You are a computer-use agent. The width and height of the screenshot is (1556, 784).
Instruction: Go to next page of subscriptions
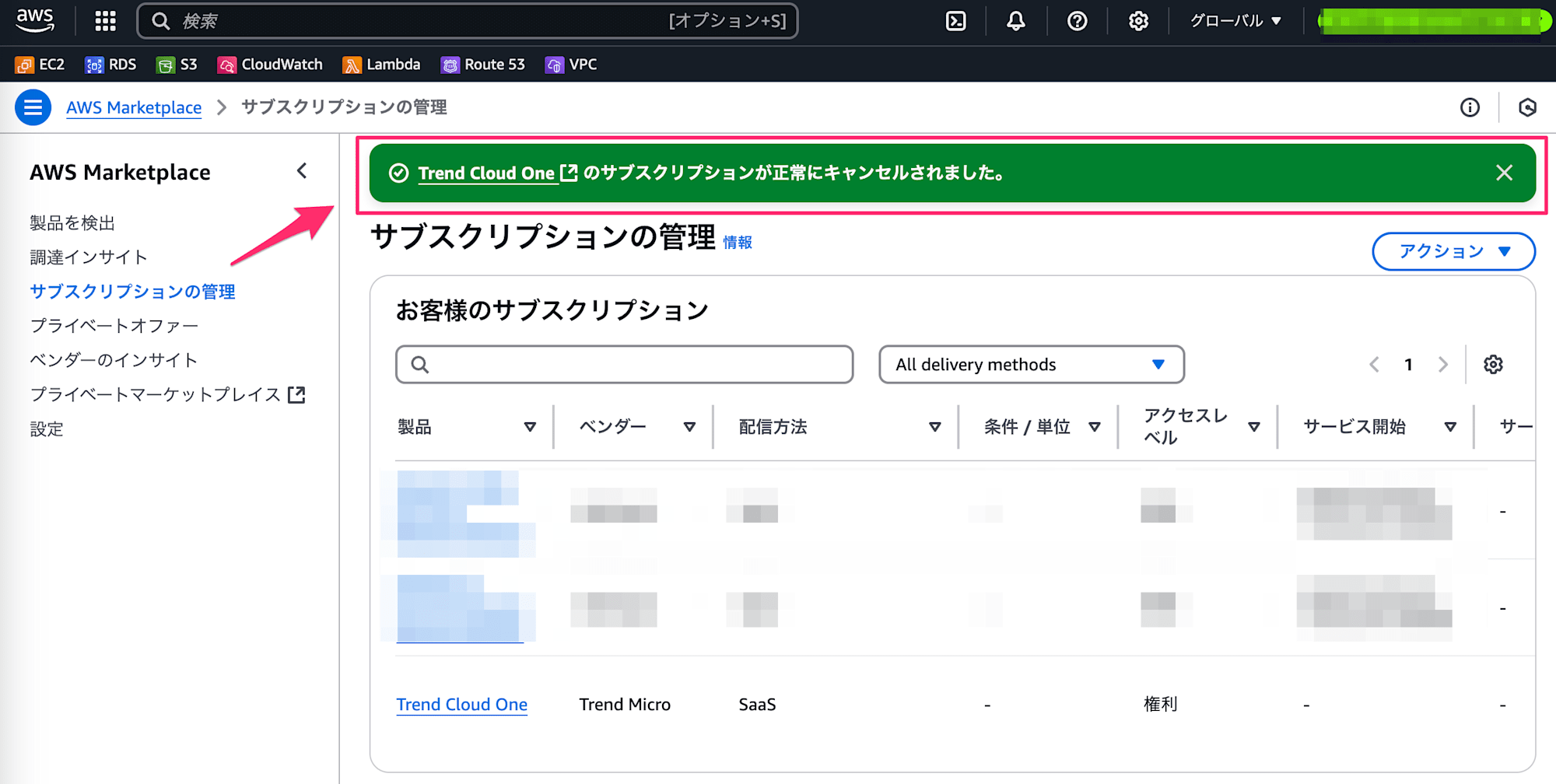click(1443, 364)
